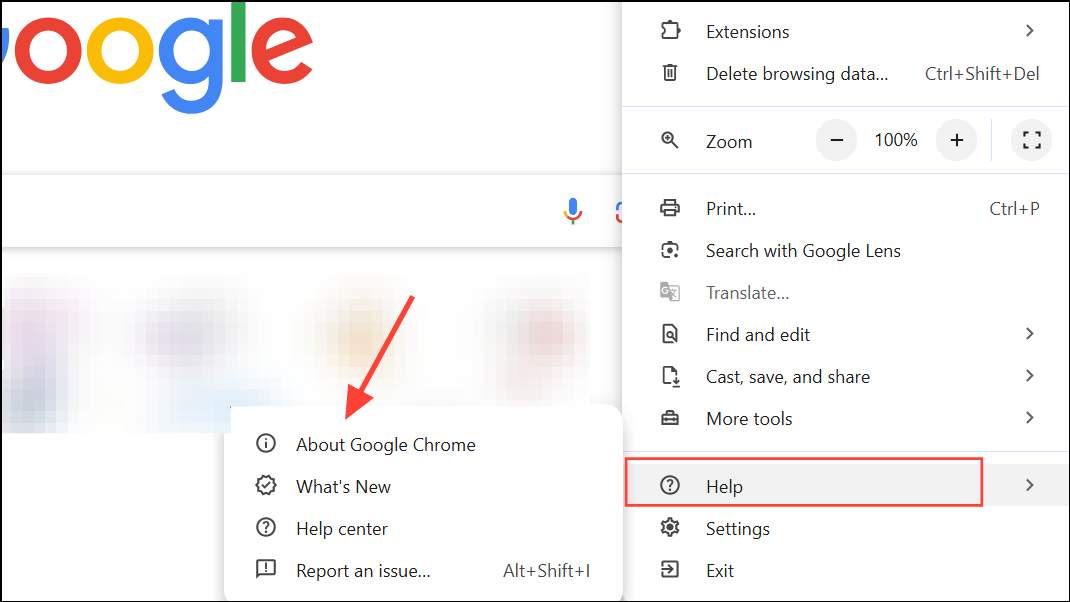
Task: Click the Alt+Shift+I shortcut text
Action: [546, 571]
